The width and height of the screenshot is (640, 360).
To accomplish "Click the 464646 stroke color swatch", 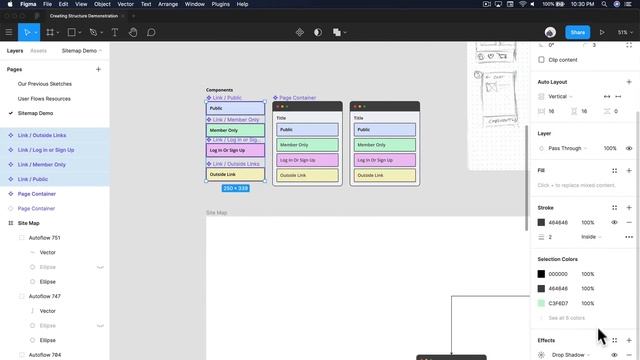I will point(541,222).
